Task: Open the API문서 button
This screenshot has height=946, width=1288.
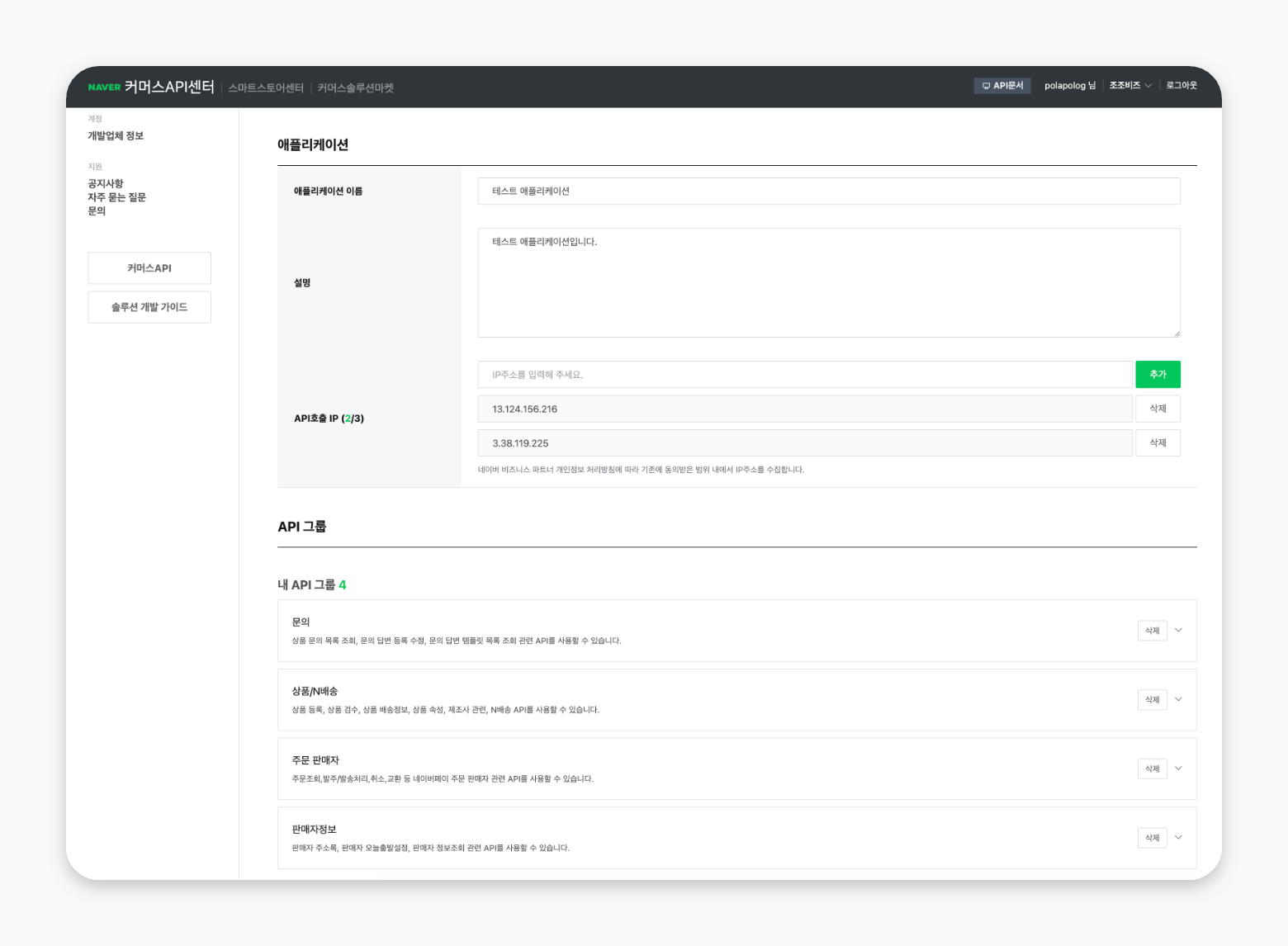Action: 1002,86
